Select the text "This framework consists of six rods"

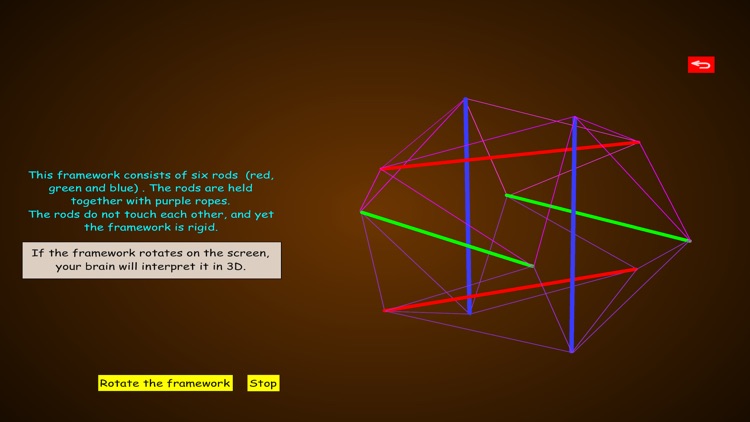(133, 175)
